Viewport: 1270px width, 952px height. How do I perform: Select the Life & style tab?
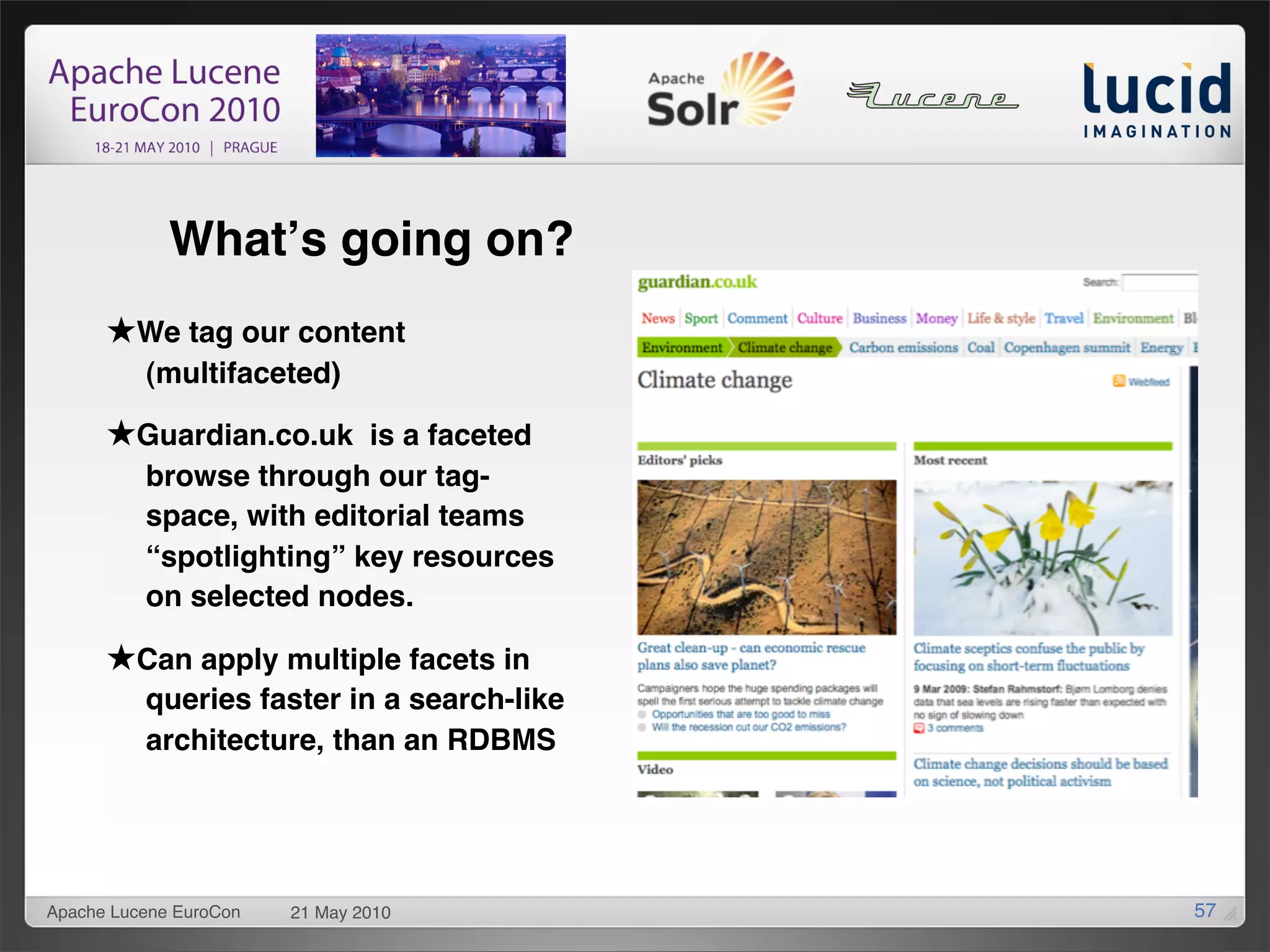[1001, 319]
